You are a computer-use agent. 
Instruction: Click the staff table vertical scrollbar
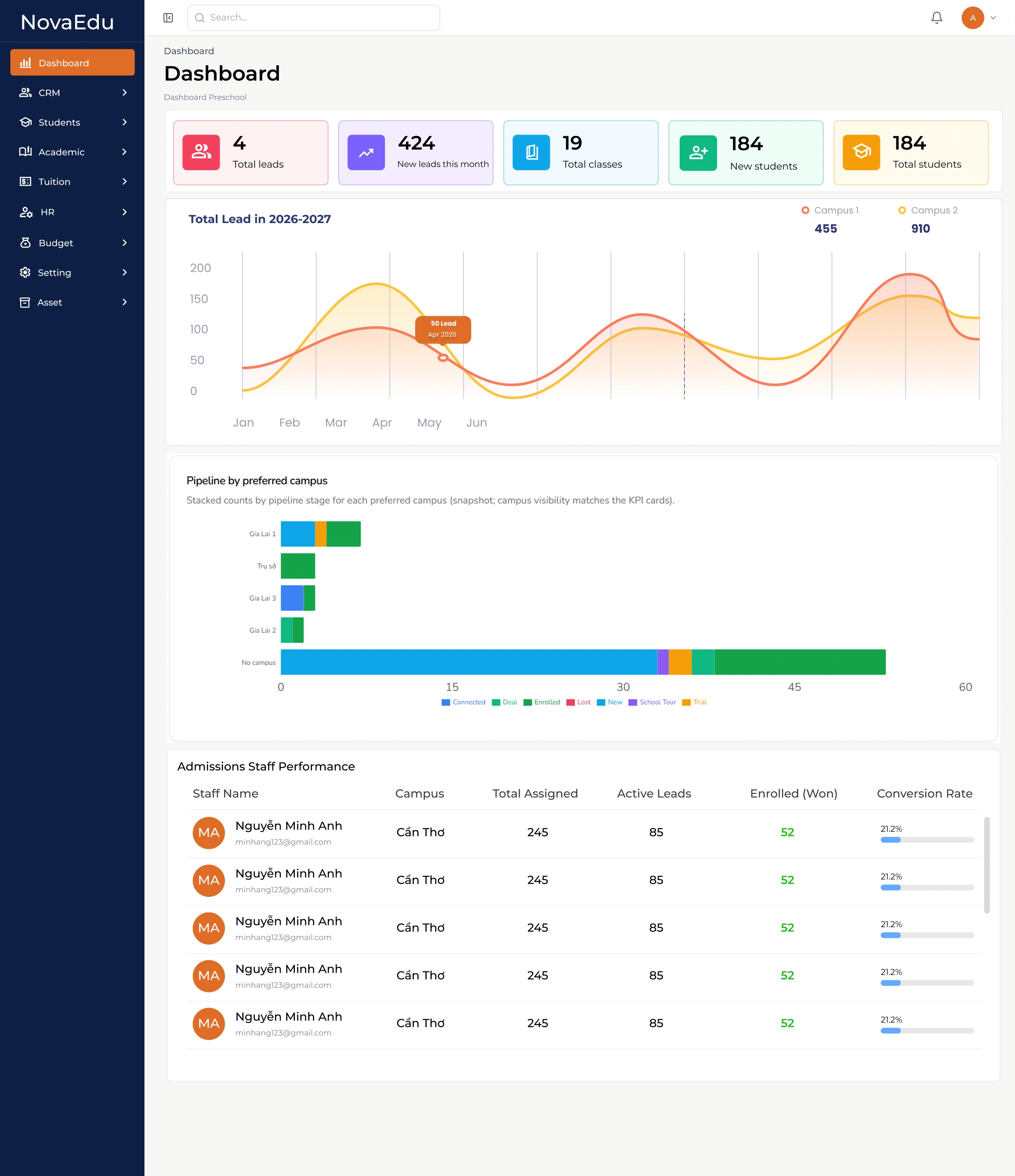point(987,865)
